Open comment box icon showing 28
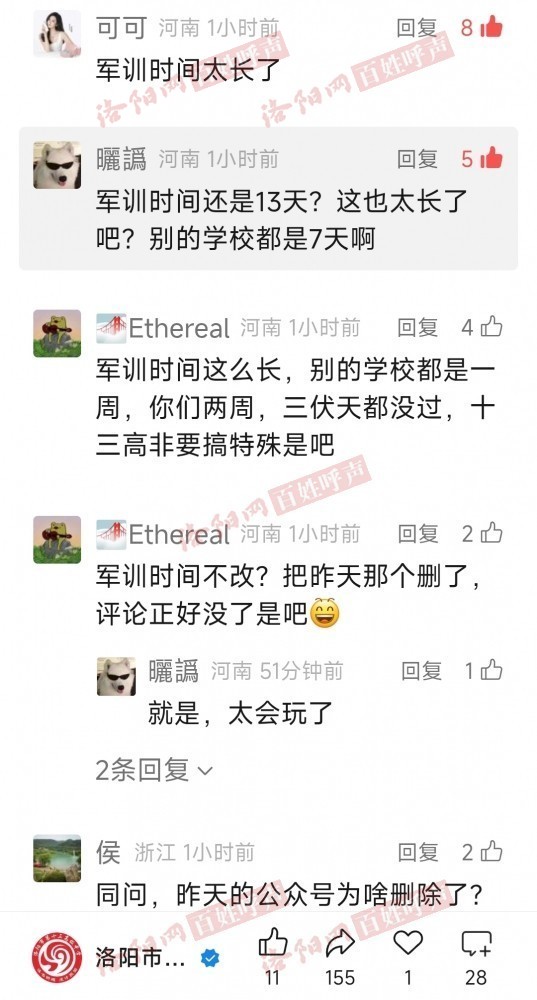 click(x=476, y=943)
